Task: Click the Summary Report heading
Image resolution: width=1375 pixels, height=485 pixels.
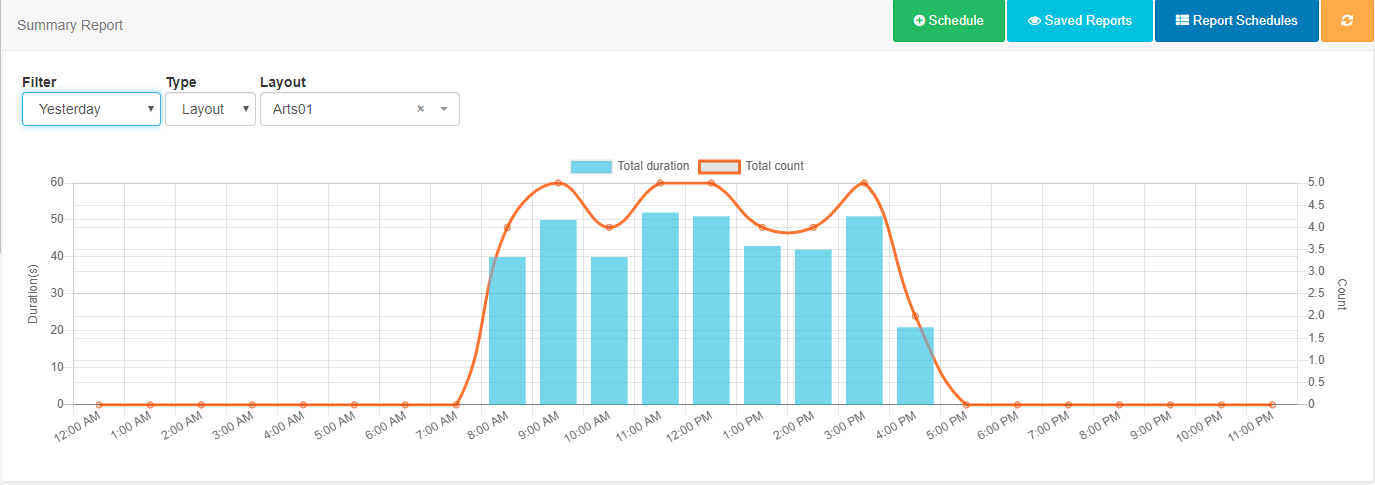Action: pos(70,25)
